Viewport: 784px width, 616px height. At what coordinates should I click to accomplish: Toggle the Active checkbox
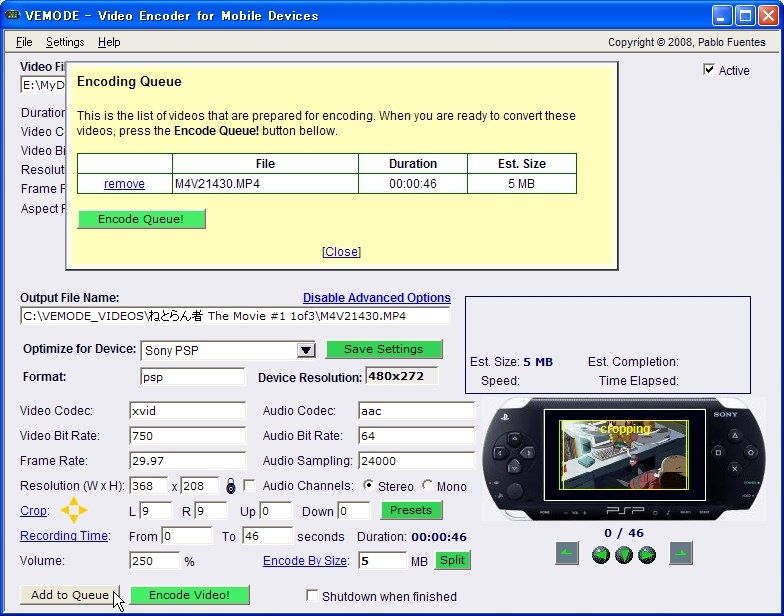[x=708, y=70]
